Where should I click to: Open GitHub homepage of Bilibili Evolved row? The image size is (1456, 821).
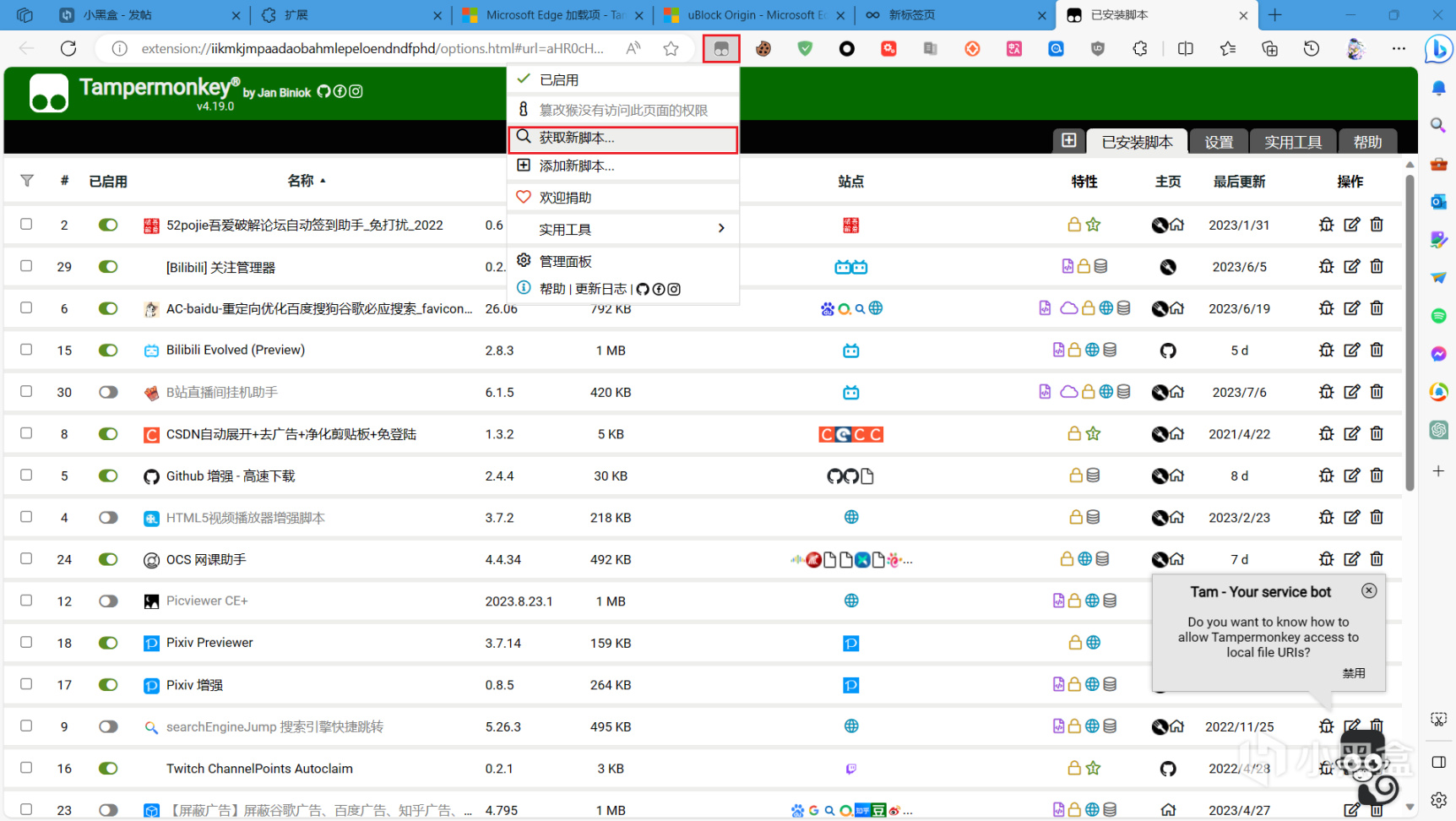click(1168, 351)
